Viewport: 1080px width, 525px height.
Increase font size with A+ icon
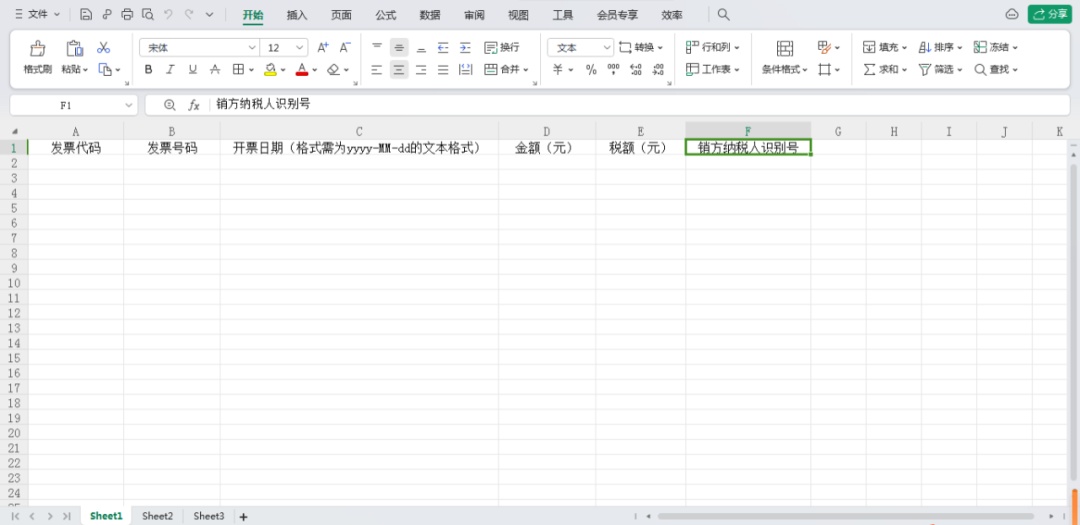tap(322, 48)
